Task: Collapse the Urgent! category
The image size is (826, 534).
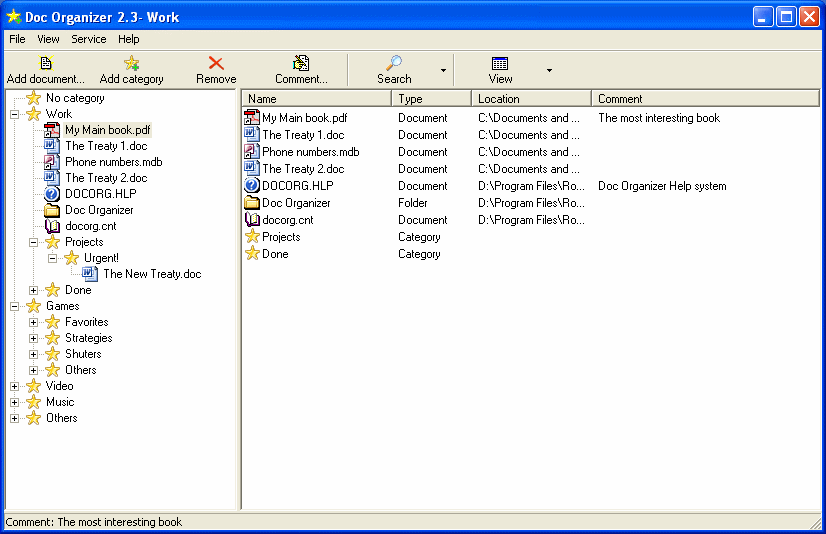Action: click(52, 258)
